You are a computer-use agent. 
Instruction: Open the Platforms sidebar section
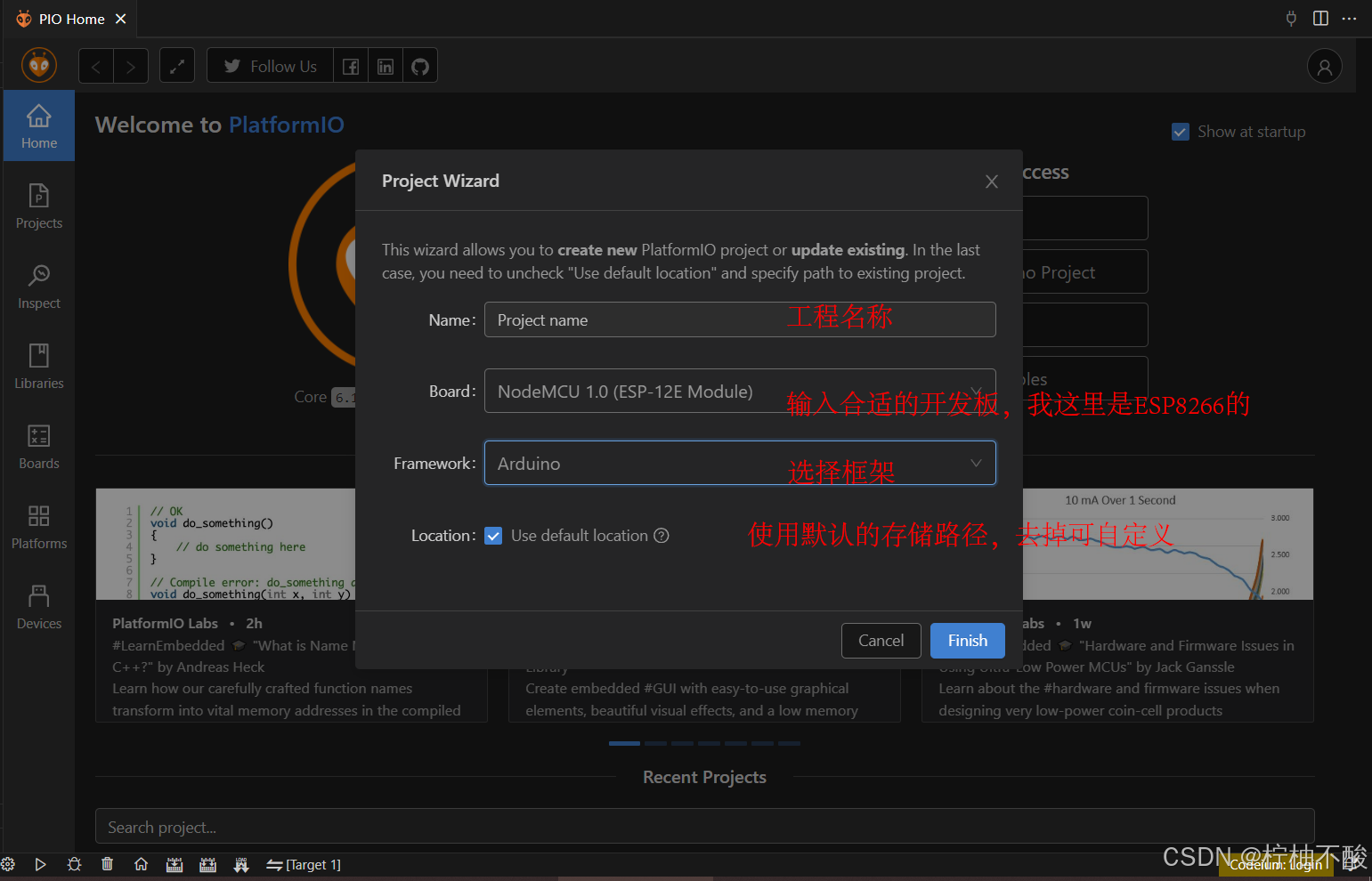39,526
